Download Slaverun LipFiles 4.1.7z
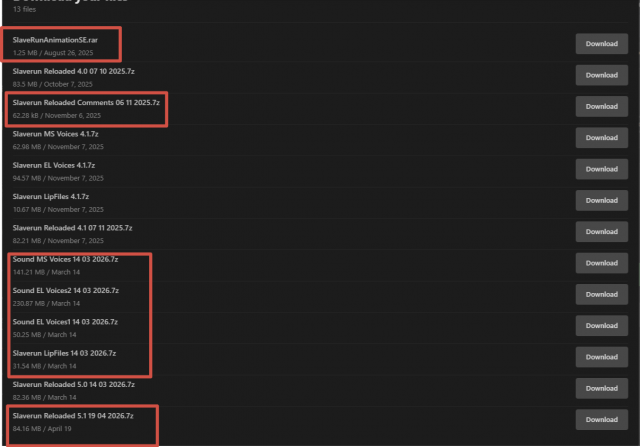This screenshot has width=640, height=447. 602,200
